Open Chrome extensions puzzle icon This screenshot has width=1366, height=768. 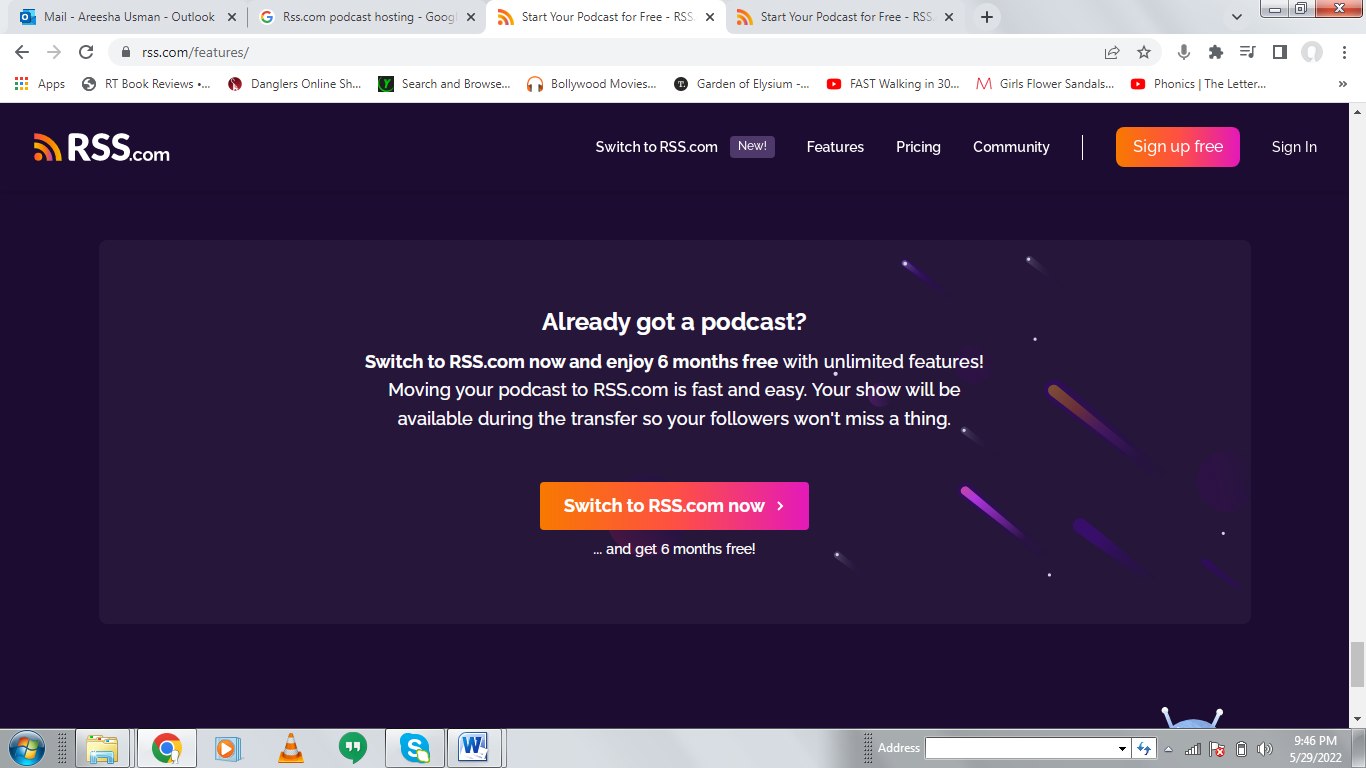[x=1216, y=52]
